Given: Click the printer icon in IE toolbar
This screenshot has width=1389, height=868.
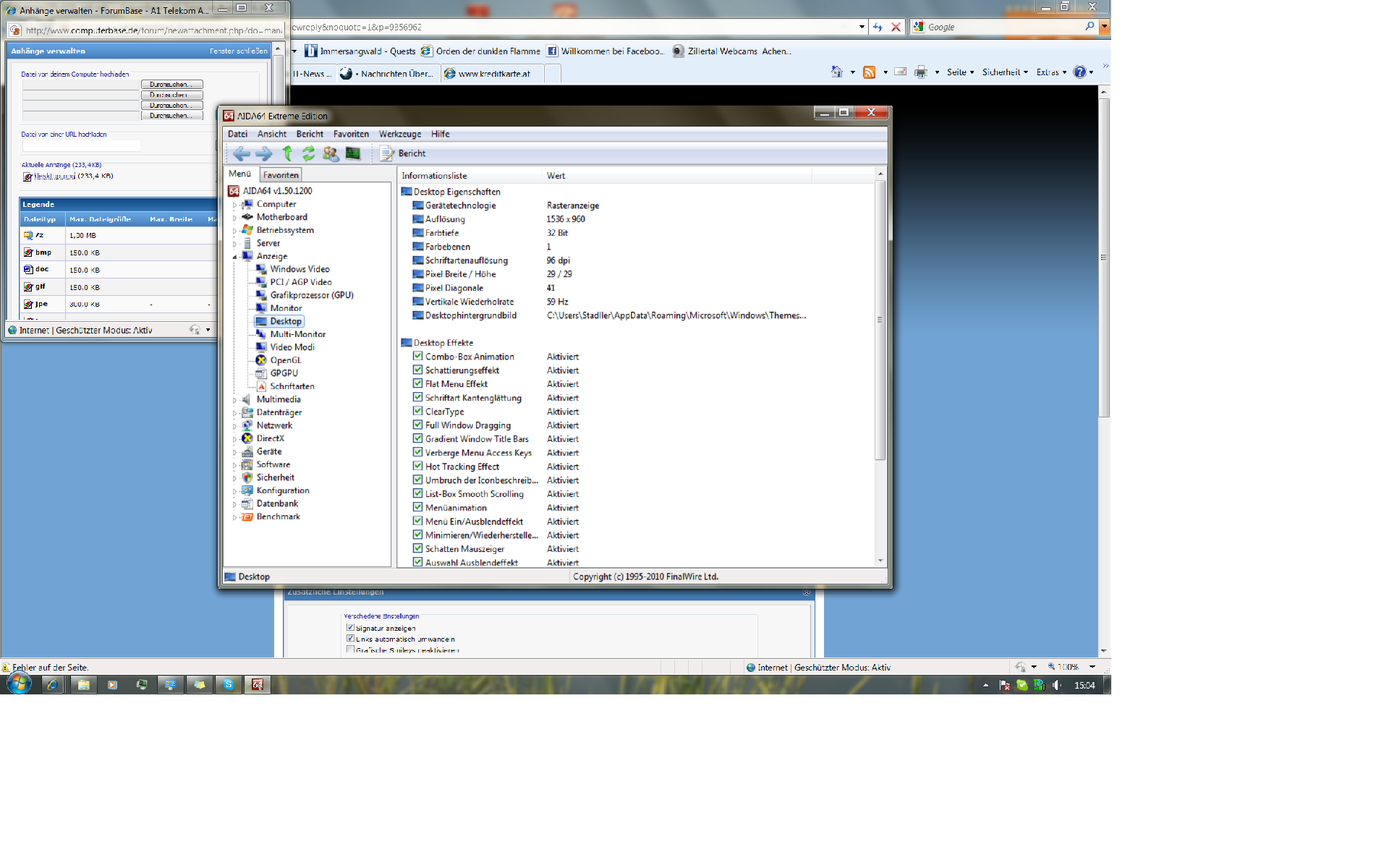Looking at the screenshot, I should tap(920, 72).
